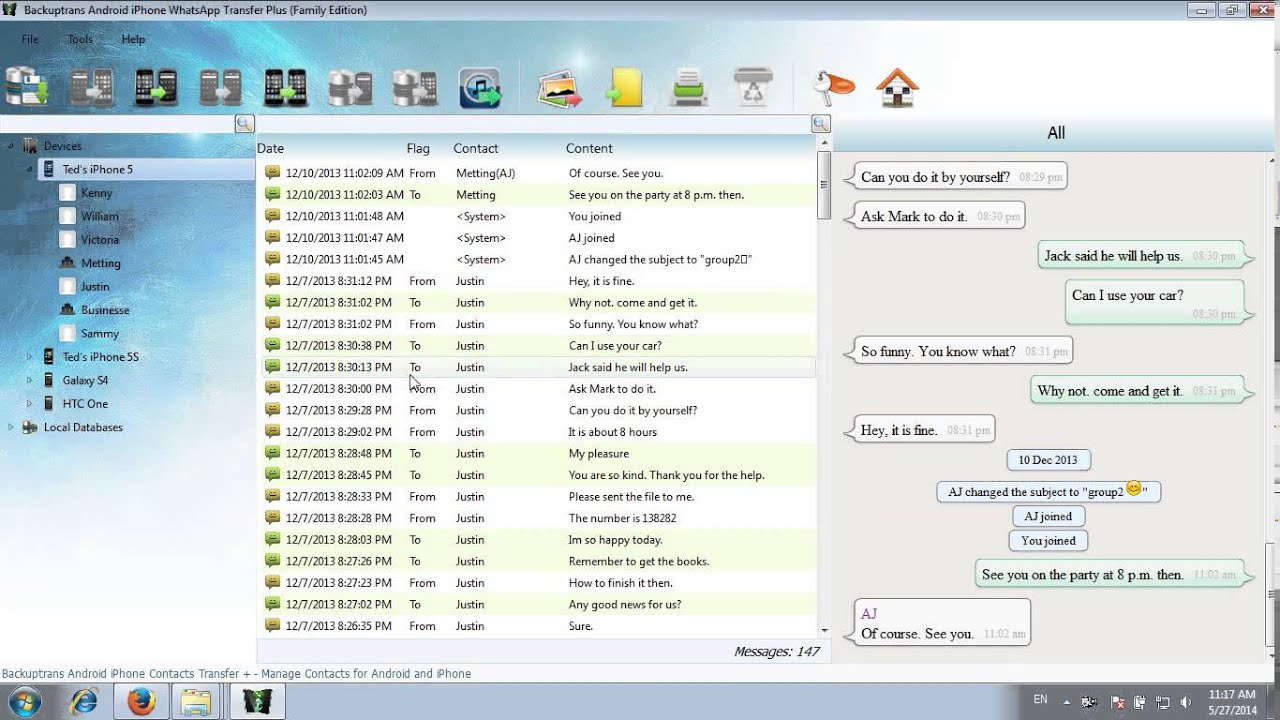The image size is (1280, 720).
Task: Click the phone icon beside Ted's iPhone 5
Action: (48, 169)
